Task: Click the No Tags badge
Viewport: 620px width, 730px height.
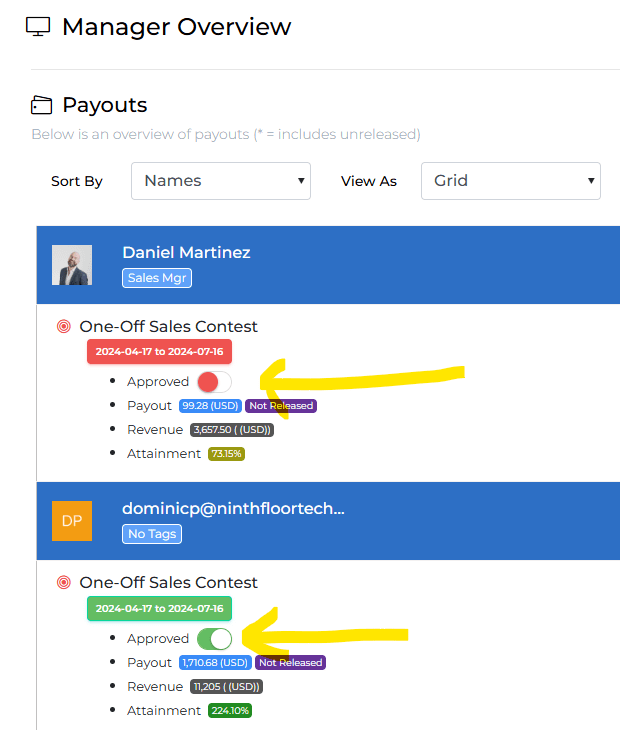Action: coord(152,534)
